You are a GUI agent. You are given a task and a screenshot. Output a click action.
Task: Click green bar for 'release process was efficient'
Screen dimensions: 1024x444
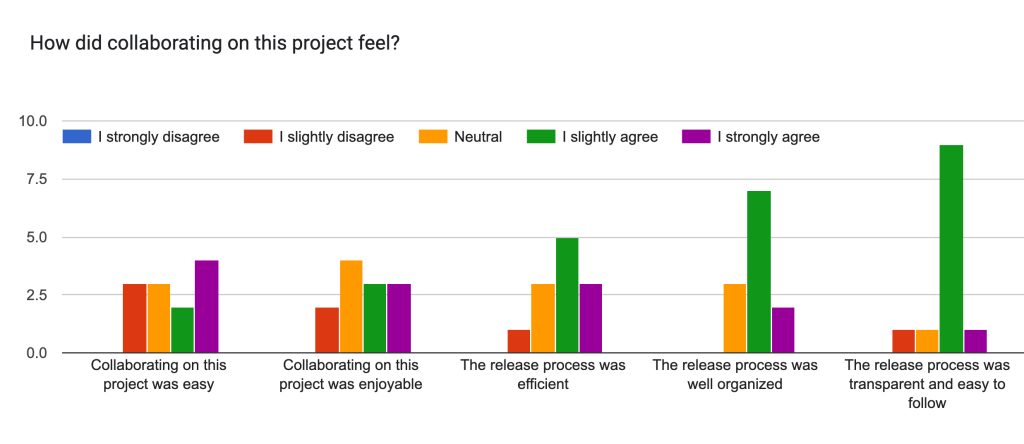coord(567,295)
